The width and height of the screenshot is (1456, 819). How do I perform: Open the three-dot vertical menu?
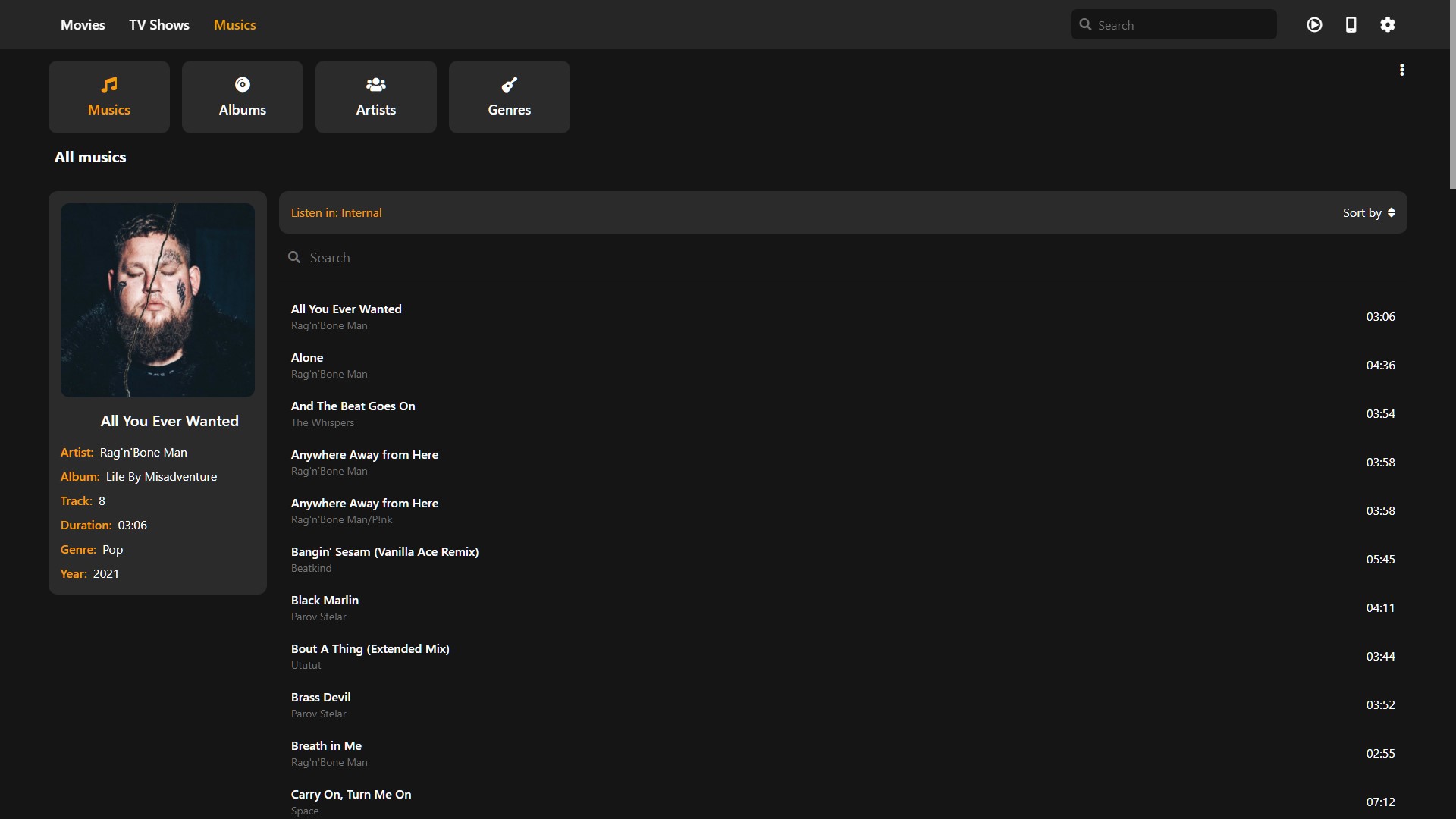(1401, 70)
